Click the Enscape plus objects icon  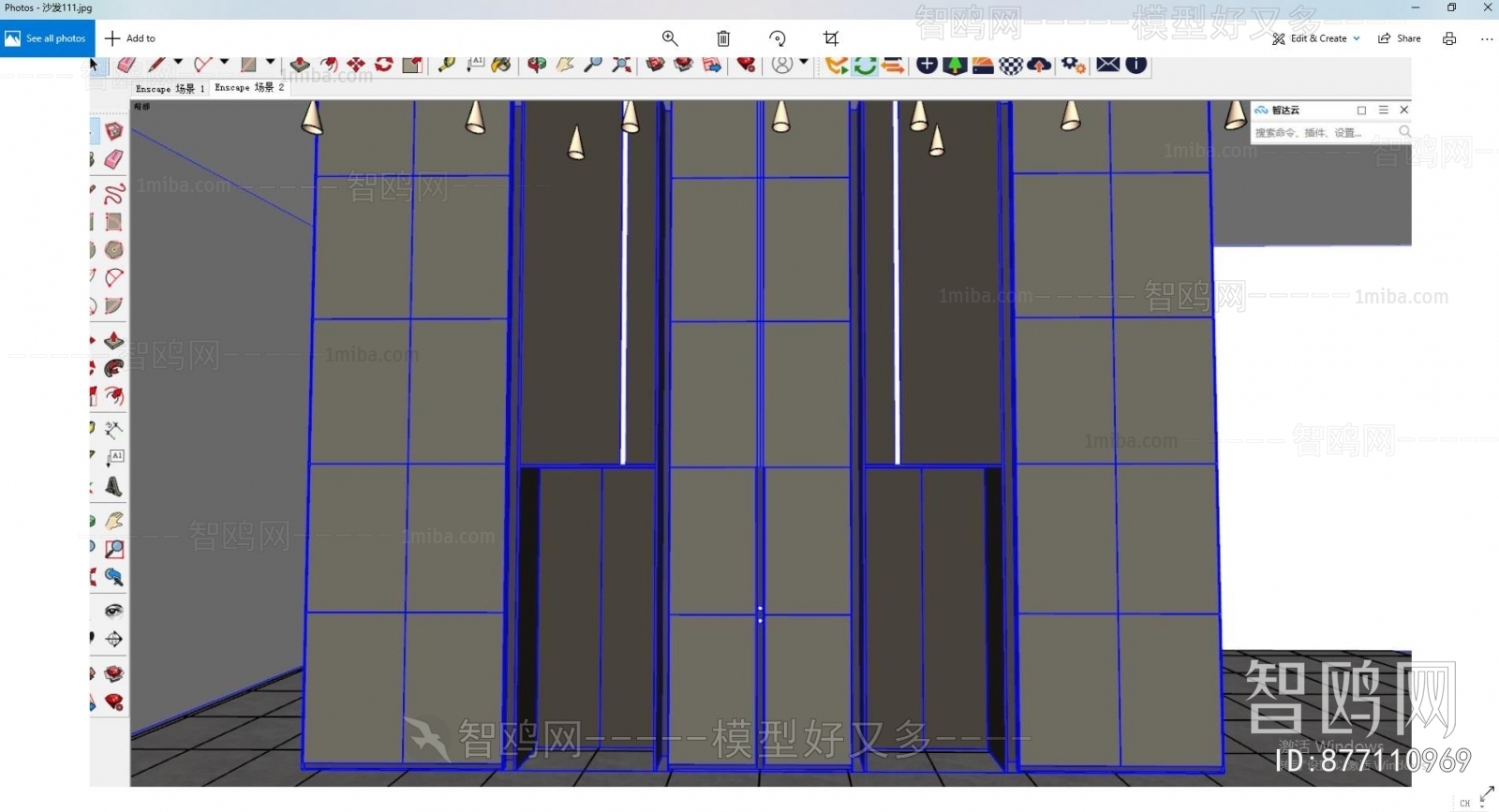(927, 65)
